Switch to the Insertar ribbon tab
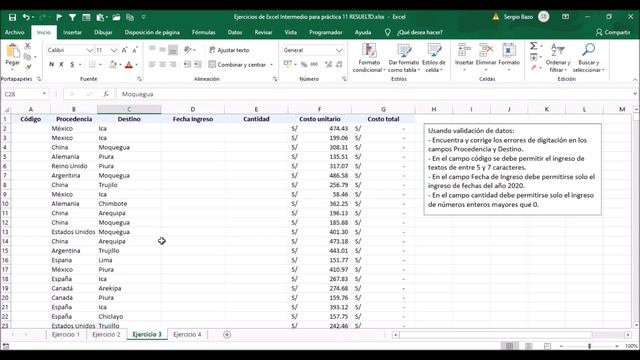The image size is (640, 360). coord(72,32)
